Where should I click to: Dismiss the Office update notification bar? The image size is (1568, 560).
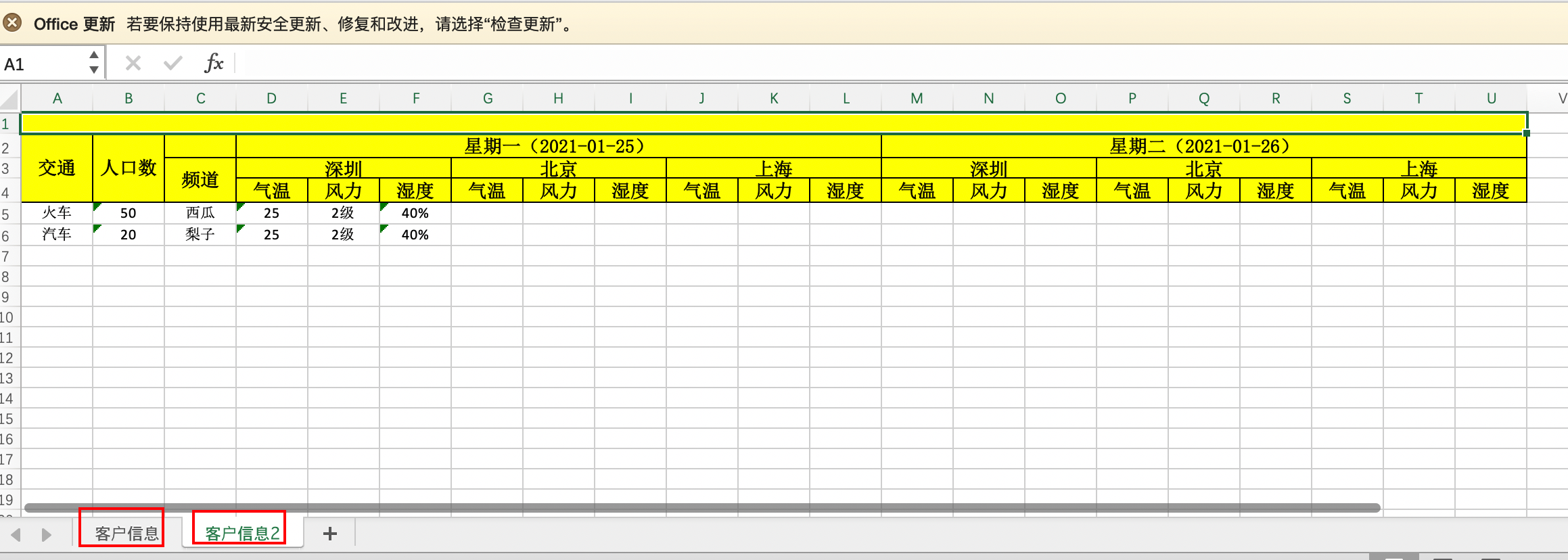12,24
